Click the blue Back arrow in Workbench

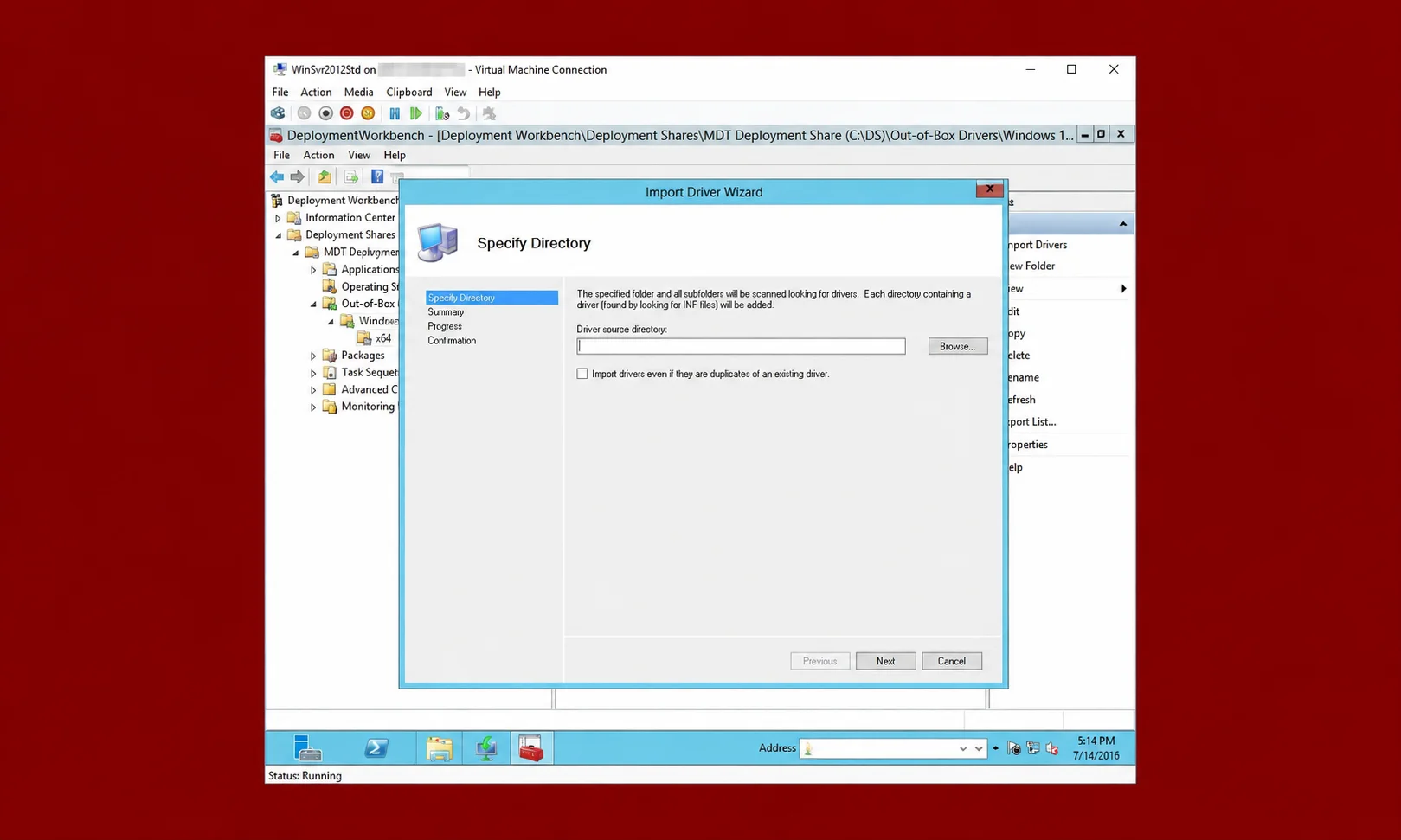(x=277, y=176)
